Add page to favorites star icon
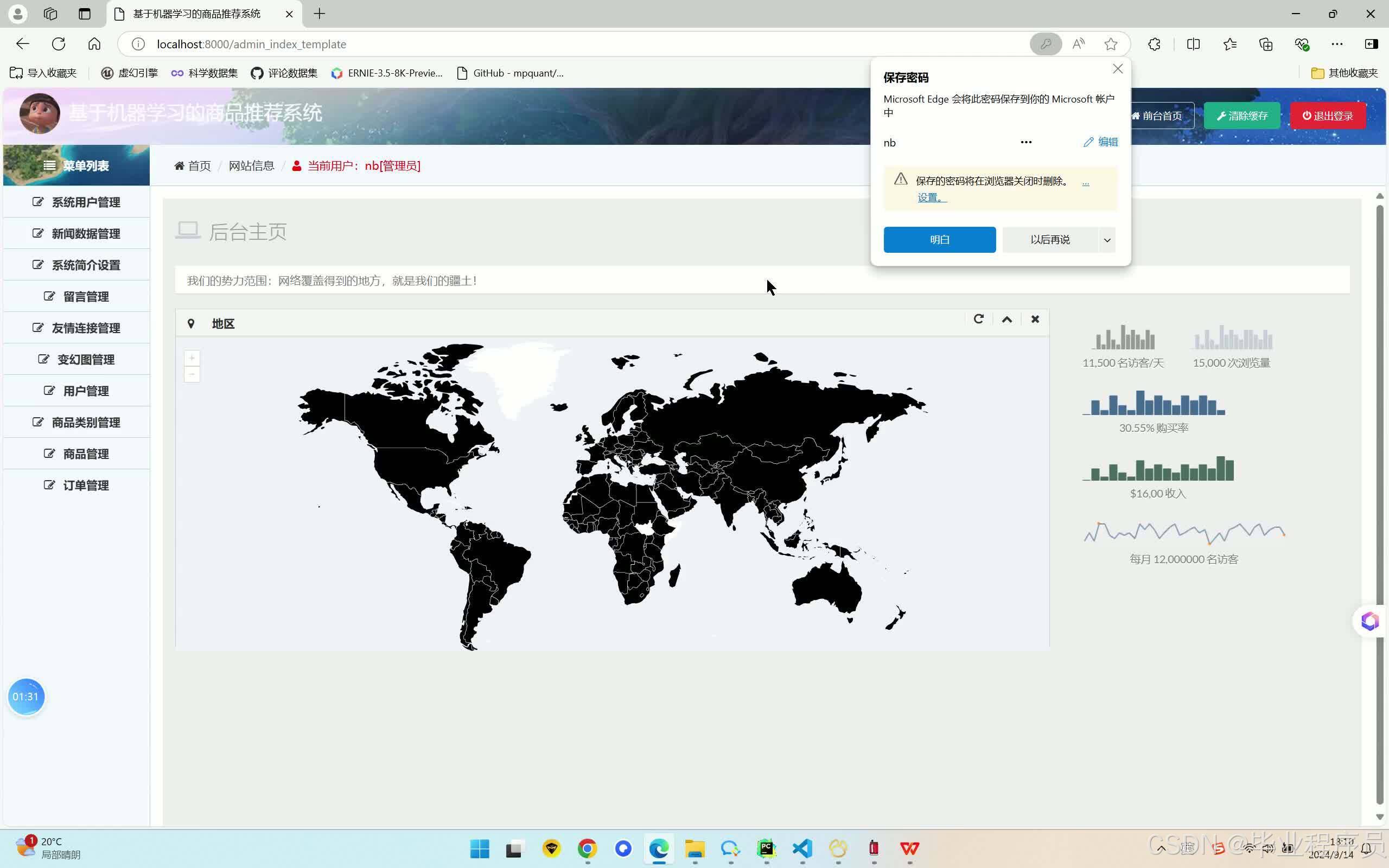This screenshot has height=868, width=1389. point(1111,44)
